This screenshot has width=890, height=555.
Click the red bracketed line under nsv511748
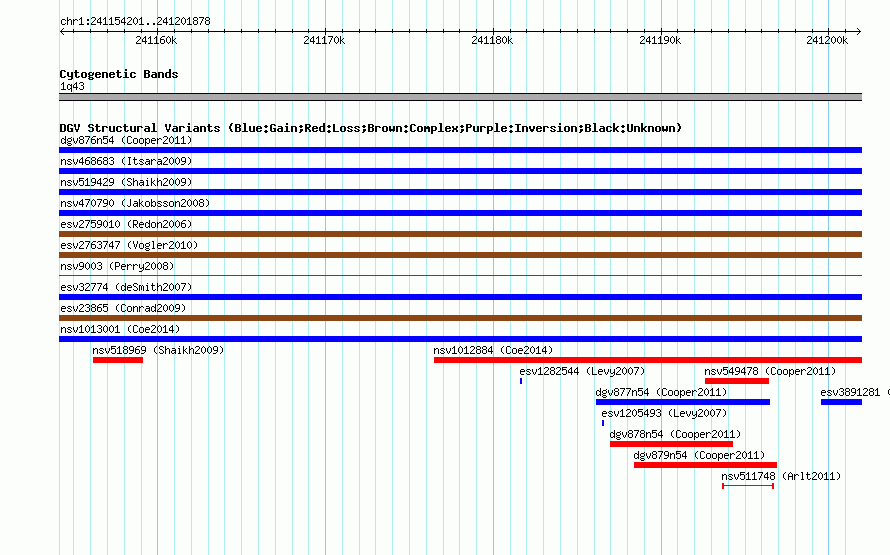coord(748,486)
